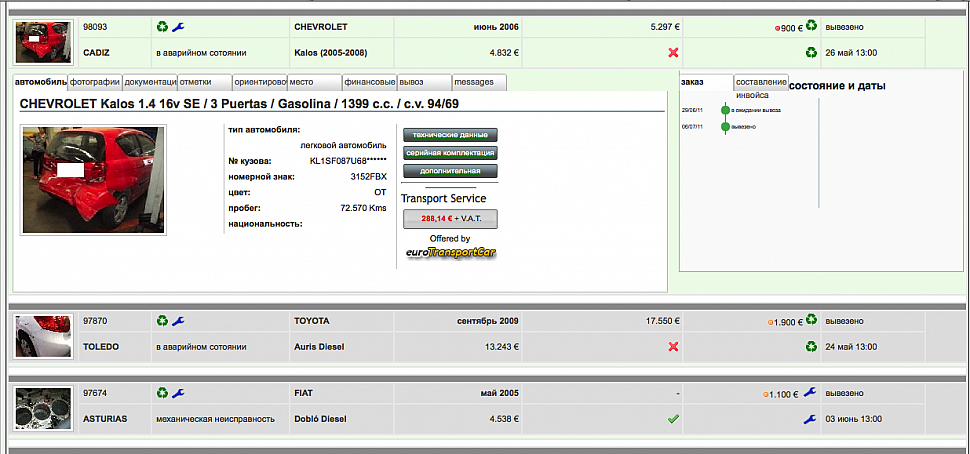Open the red Chevrolet row thumbnail
Viewport: 970px width, 454px height.
point(43,42)
